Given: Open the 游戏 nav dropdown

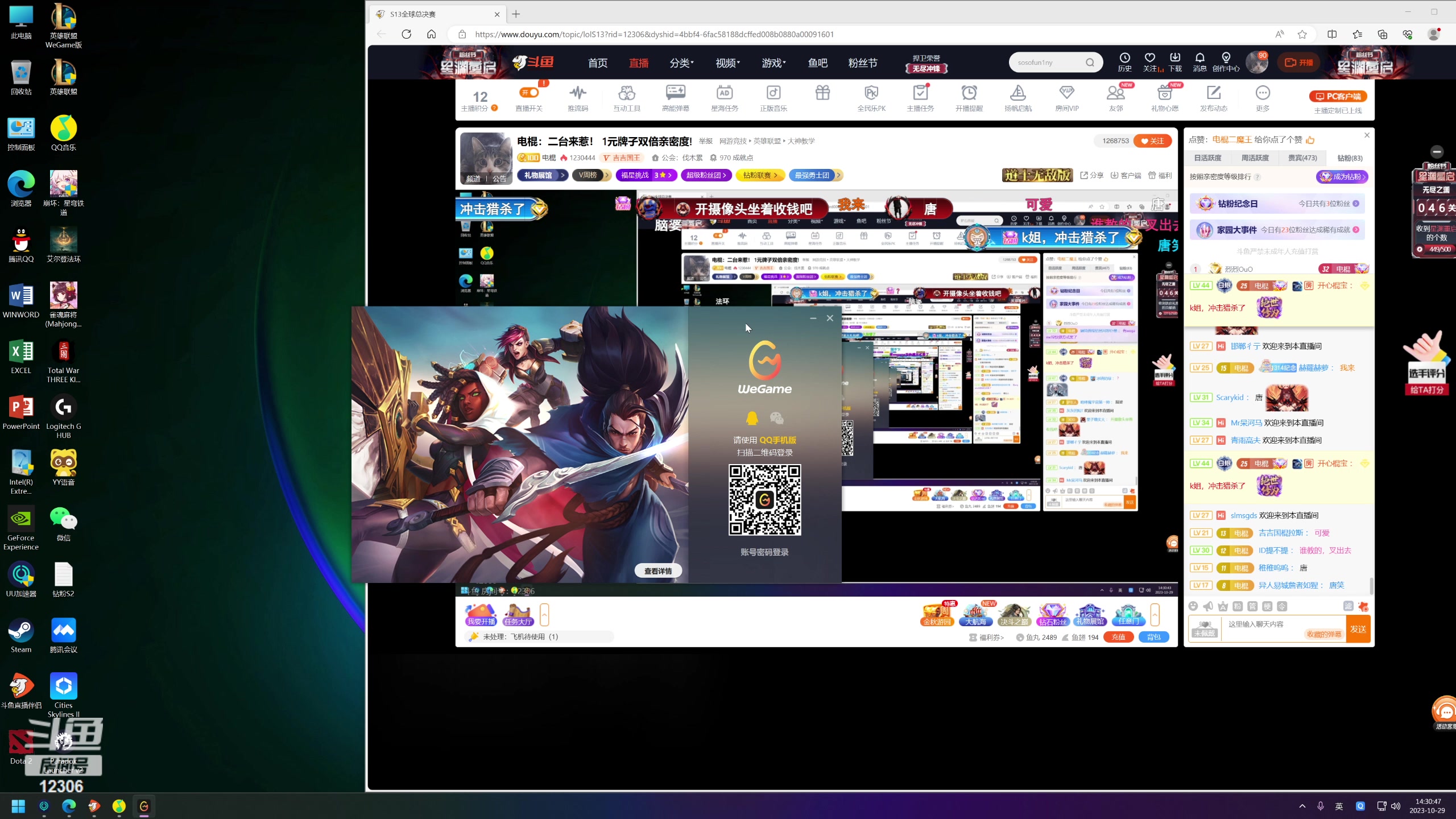Looking at the screenshot, I should tap(774, 63).
